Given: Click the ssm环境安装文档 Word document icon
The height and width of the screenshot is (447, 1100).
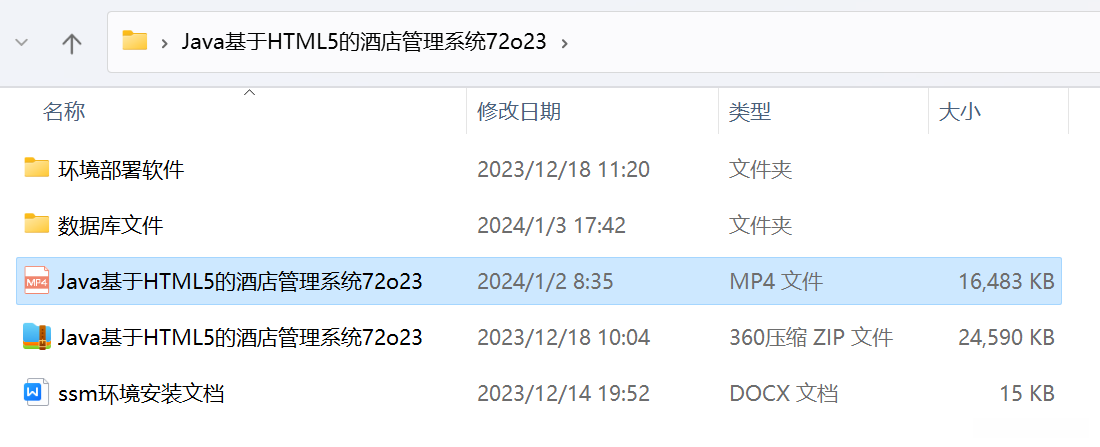Looking at the screenshot, I should click(x=36, y=393).
